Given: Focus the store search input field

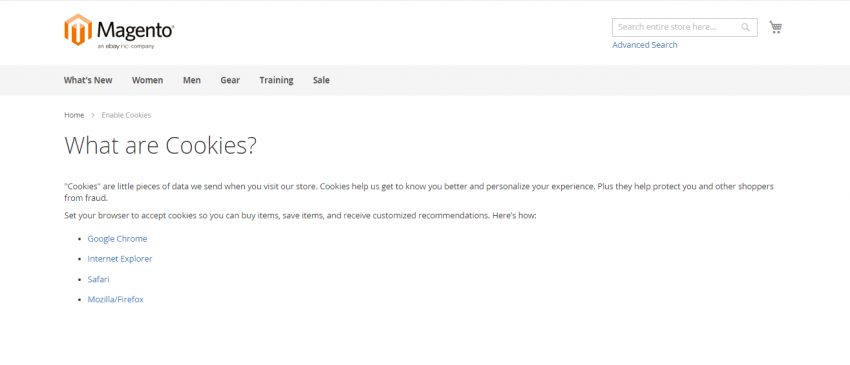Looking at the screenshot, I should pyautogui.click(x=685, y=27).
